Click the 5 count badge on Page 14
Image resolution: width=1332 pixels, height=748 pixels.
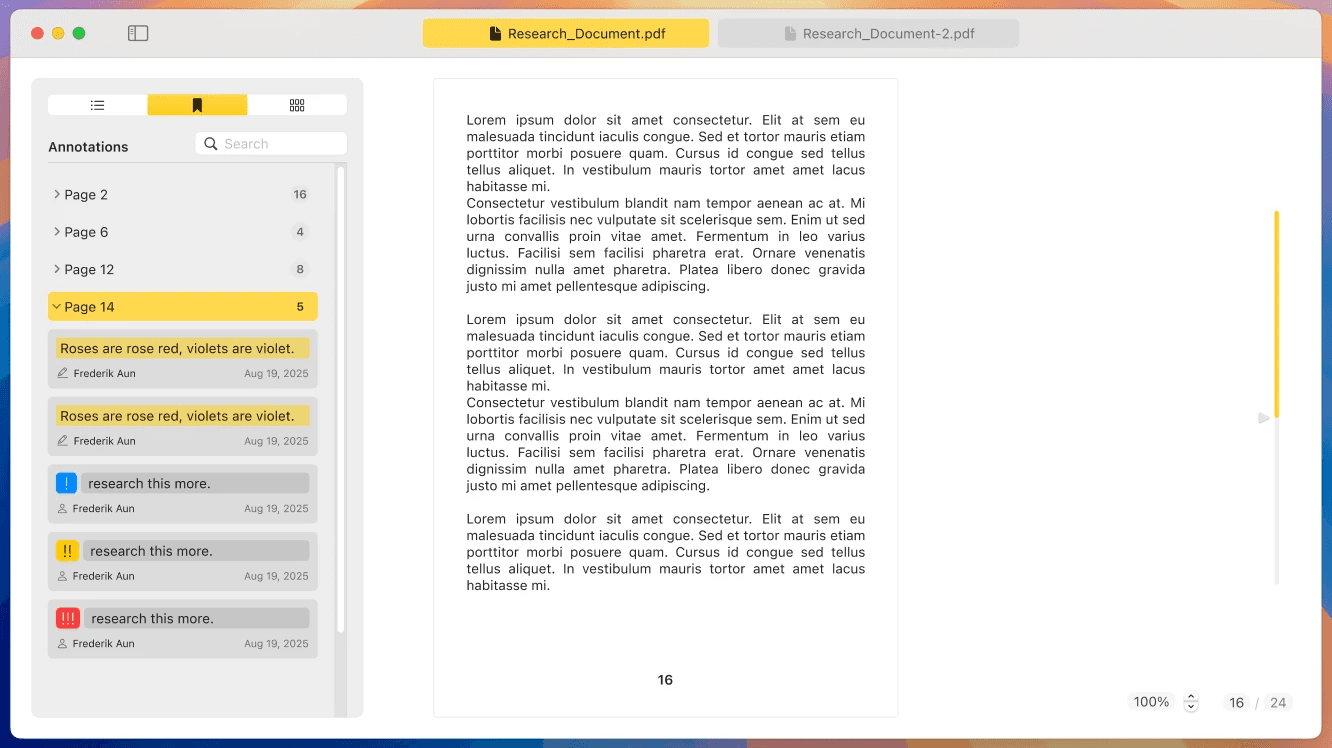pos(300,307)
